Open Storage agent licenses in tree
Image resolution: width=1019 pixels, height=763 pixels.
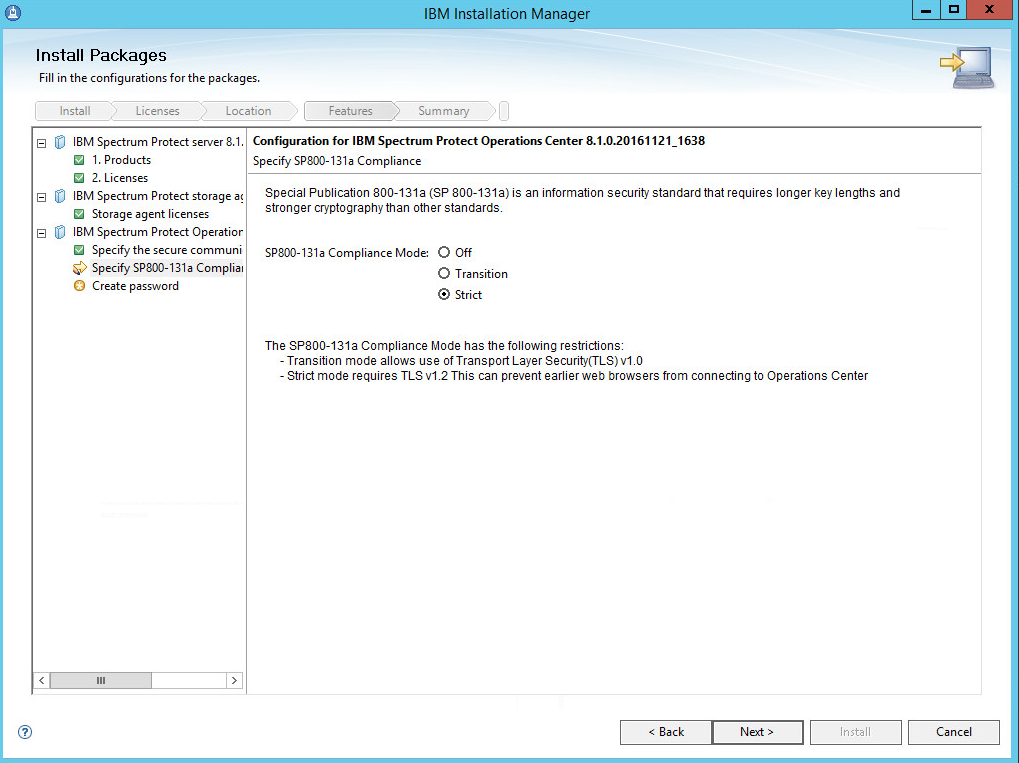pos(150,214)
